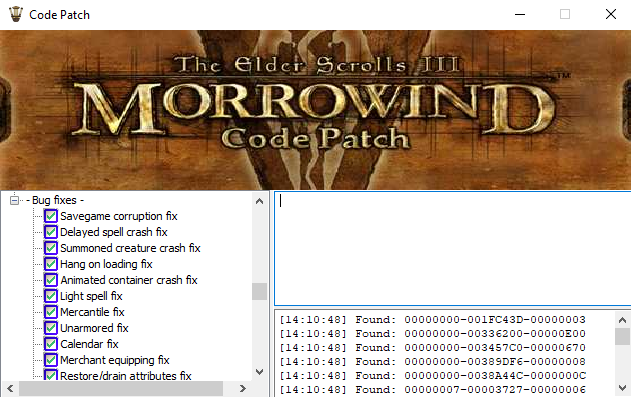Click inside the empty description text box
Screen dimensions: 631x397
[452, 249]
